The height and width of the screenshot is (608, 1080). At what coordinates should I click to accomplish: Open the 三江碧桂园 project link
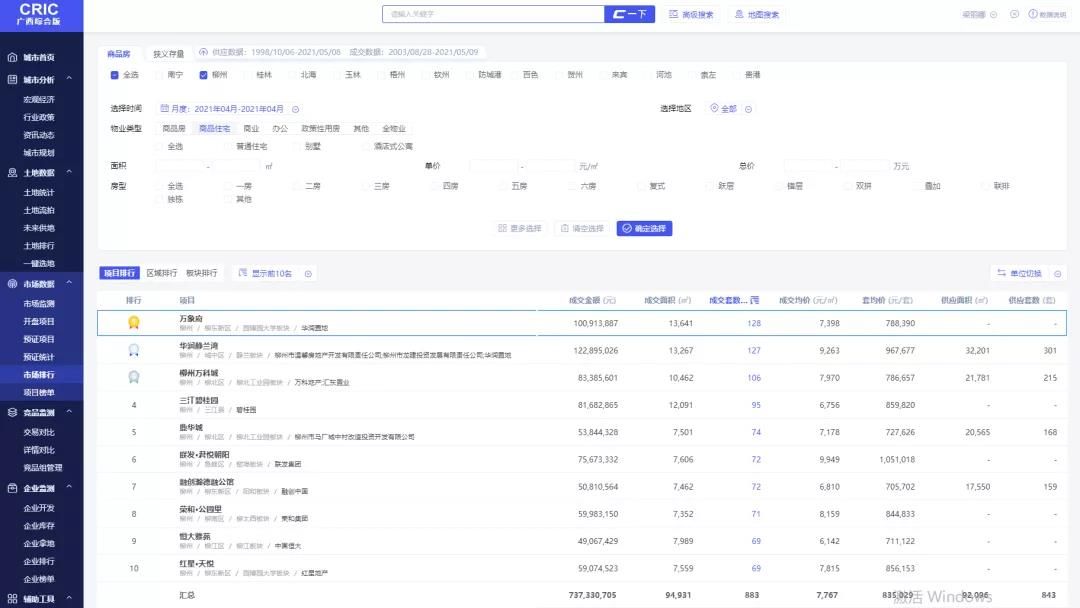click(199, 400)
